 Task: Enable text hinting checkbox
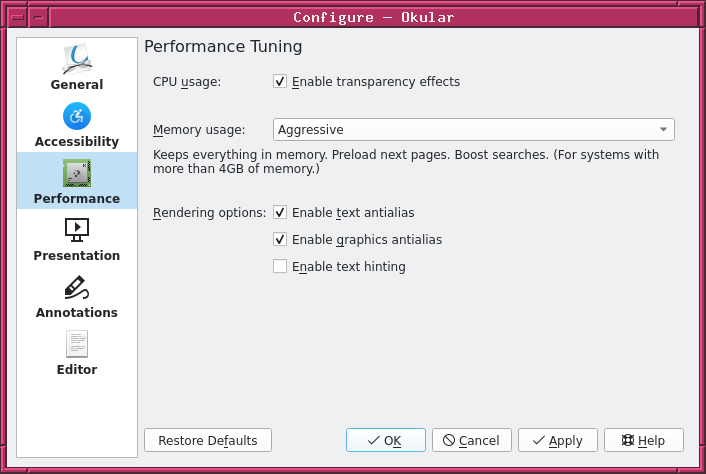[280, 267]
